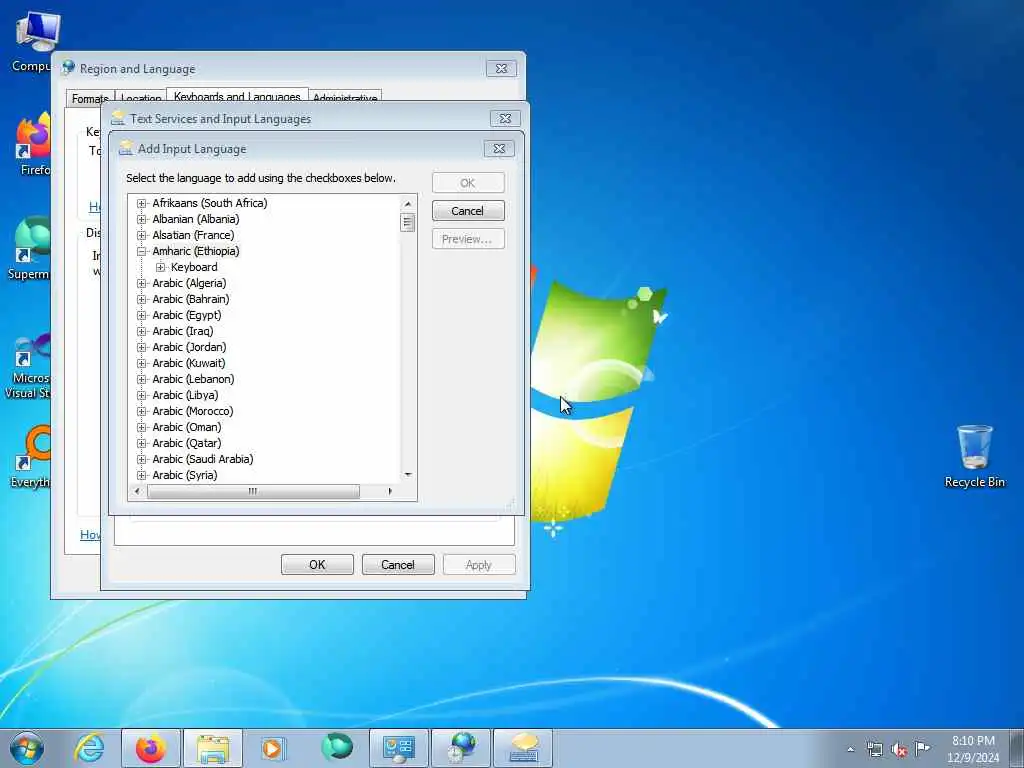Collapse Amharic (Ethiopia) node
Viewport: 1024px width, 768px height.
point(142,251)
